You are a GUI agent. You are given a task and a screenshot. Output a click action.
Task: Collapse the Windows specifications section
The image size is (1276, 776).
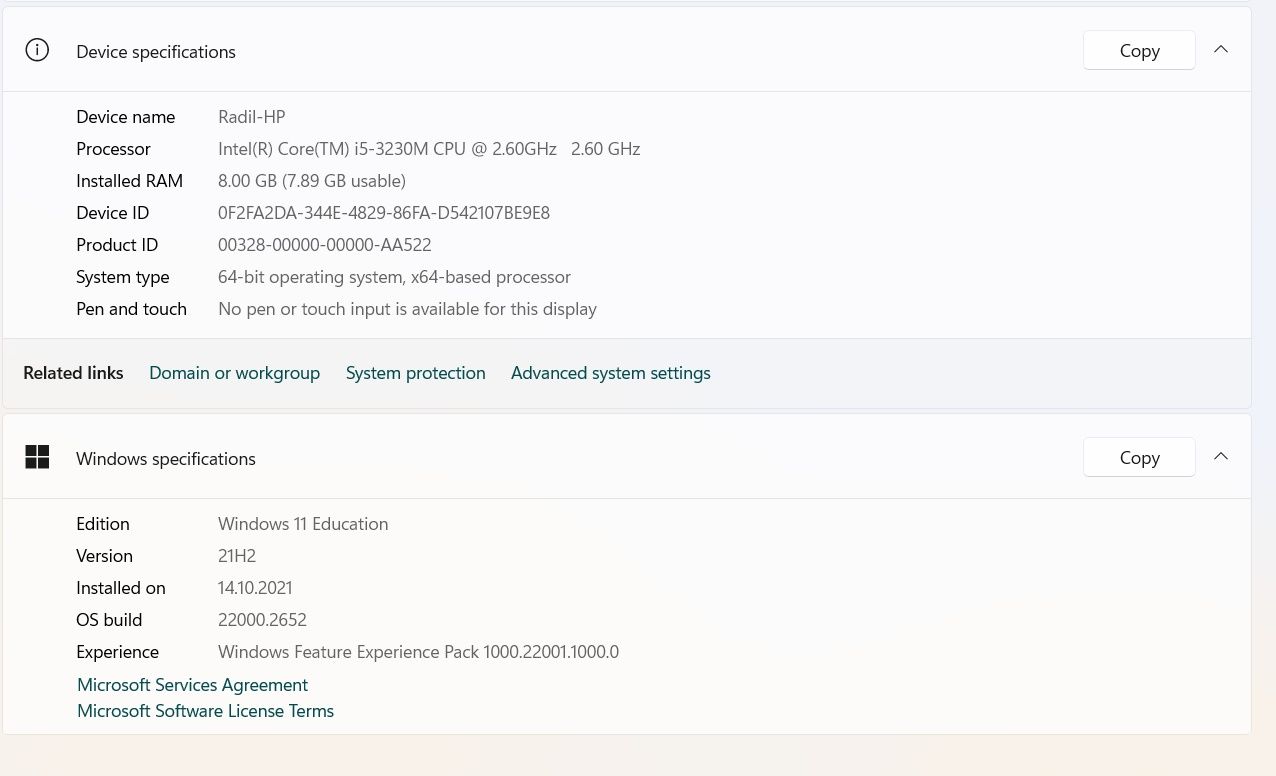coord(1221,457)
